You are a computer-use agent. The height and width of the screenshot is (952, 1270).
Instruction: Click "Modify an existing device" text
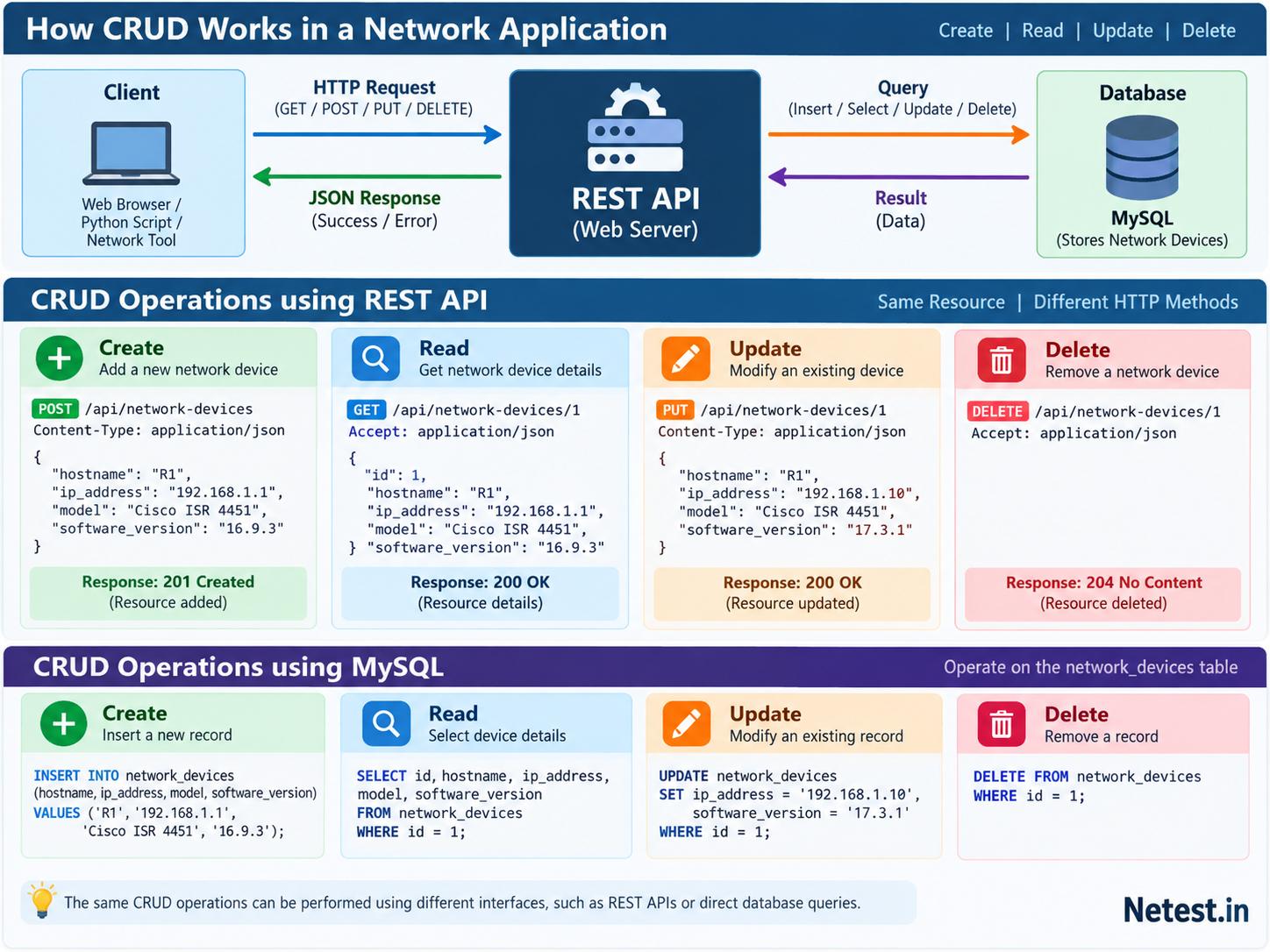tap(817, 371)
